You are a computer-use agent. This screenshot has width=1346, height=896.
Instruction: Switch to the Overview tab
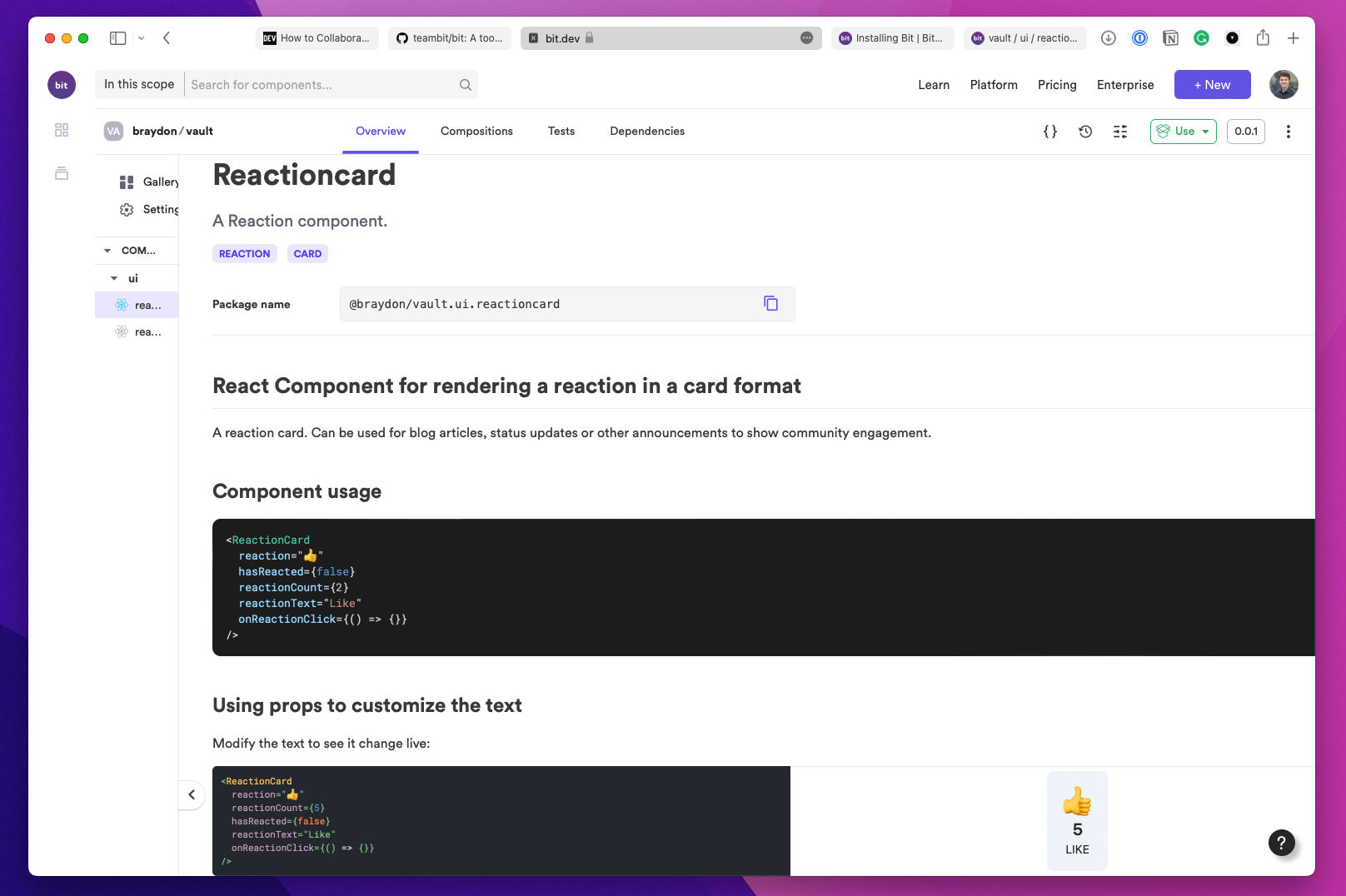point(381,132)
